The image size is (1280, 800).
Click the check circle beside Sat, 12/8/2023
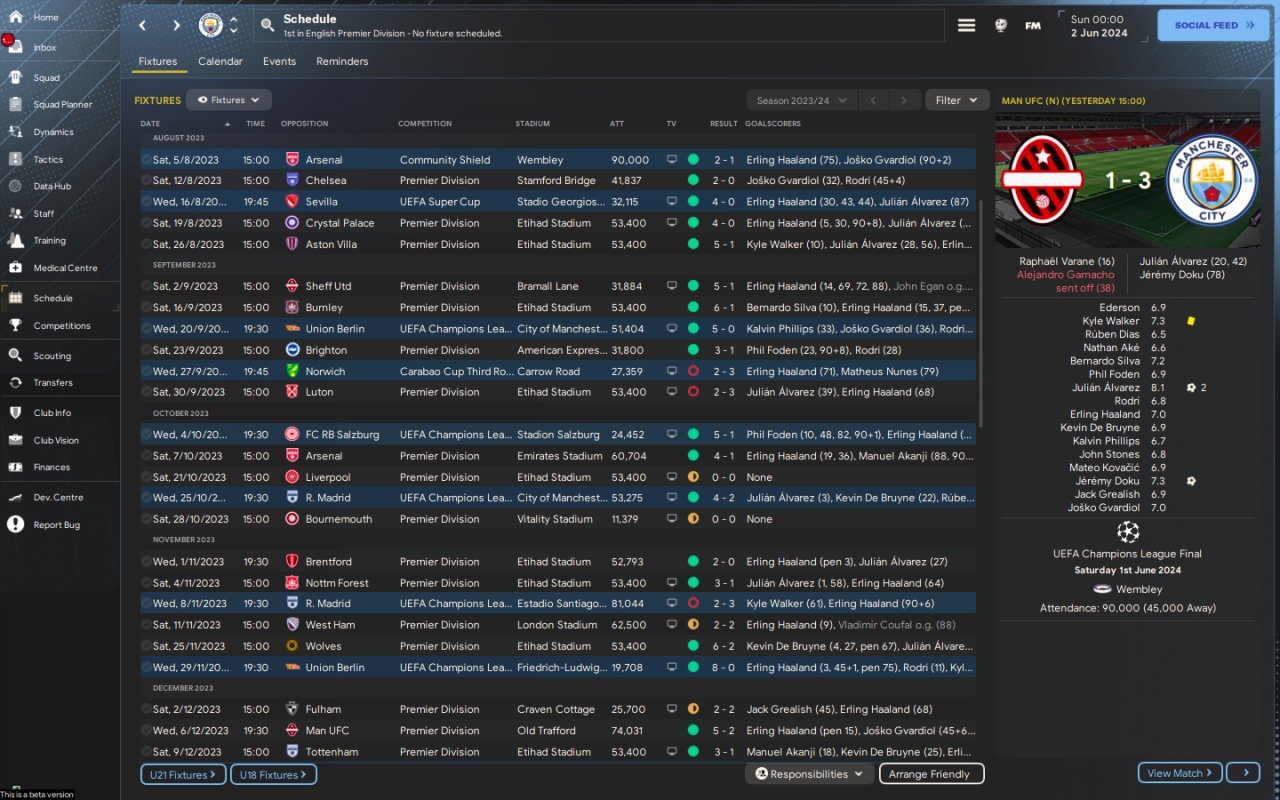146,181
